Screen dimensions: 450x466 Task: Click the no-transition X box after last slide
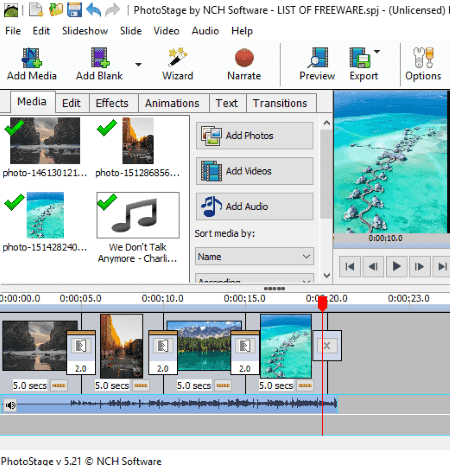(x=327, y=346)
